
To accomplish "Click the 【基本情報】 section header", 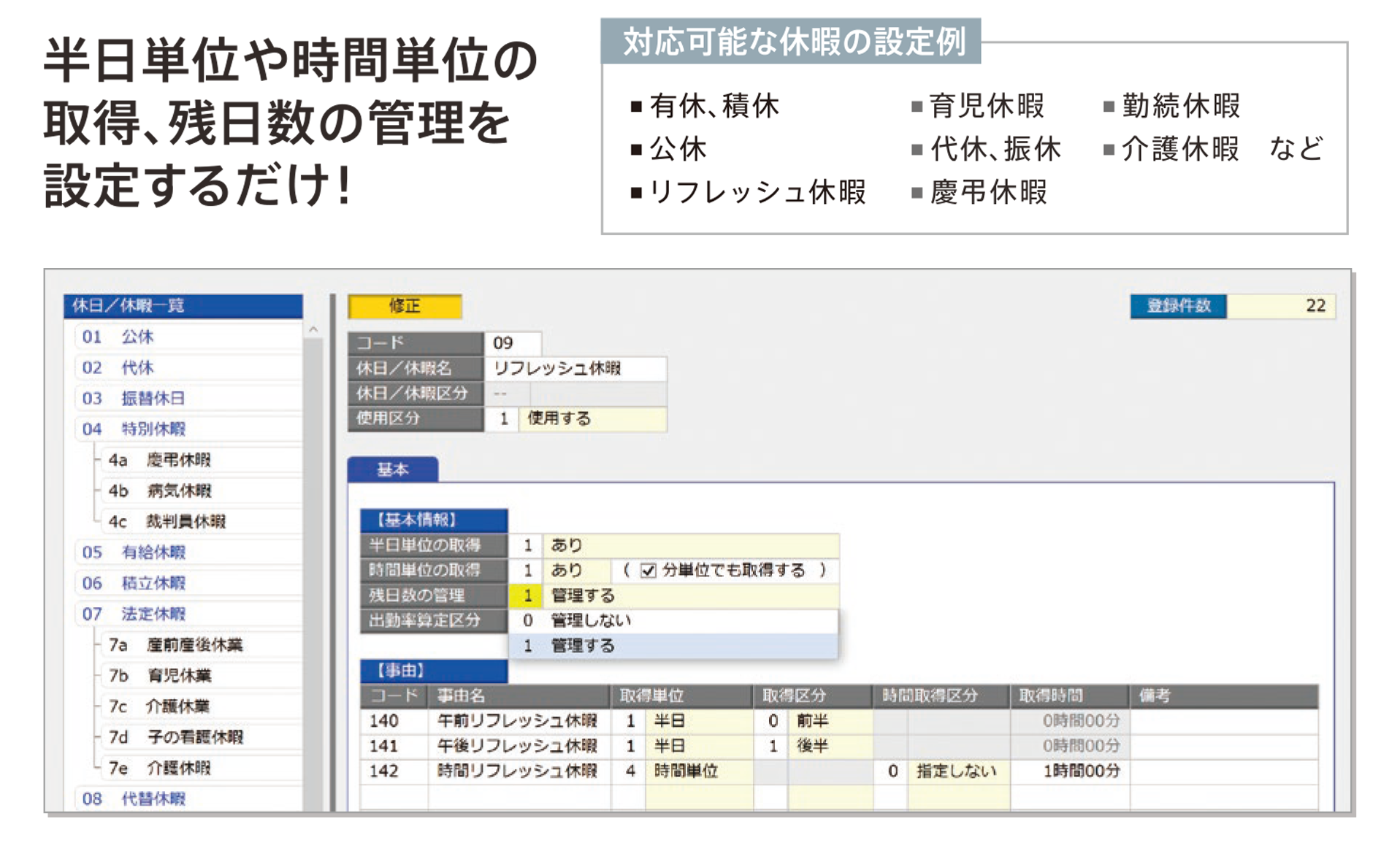I will pos(434,520).
